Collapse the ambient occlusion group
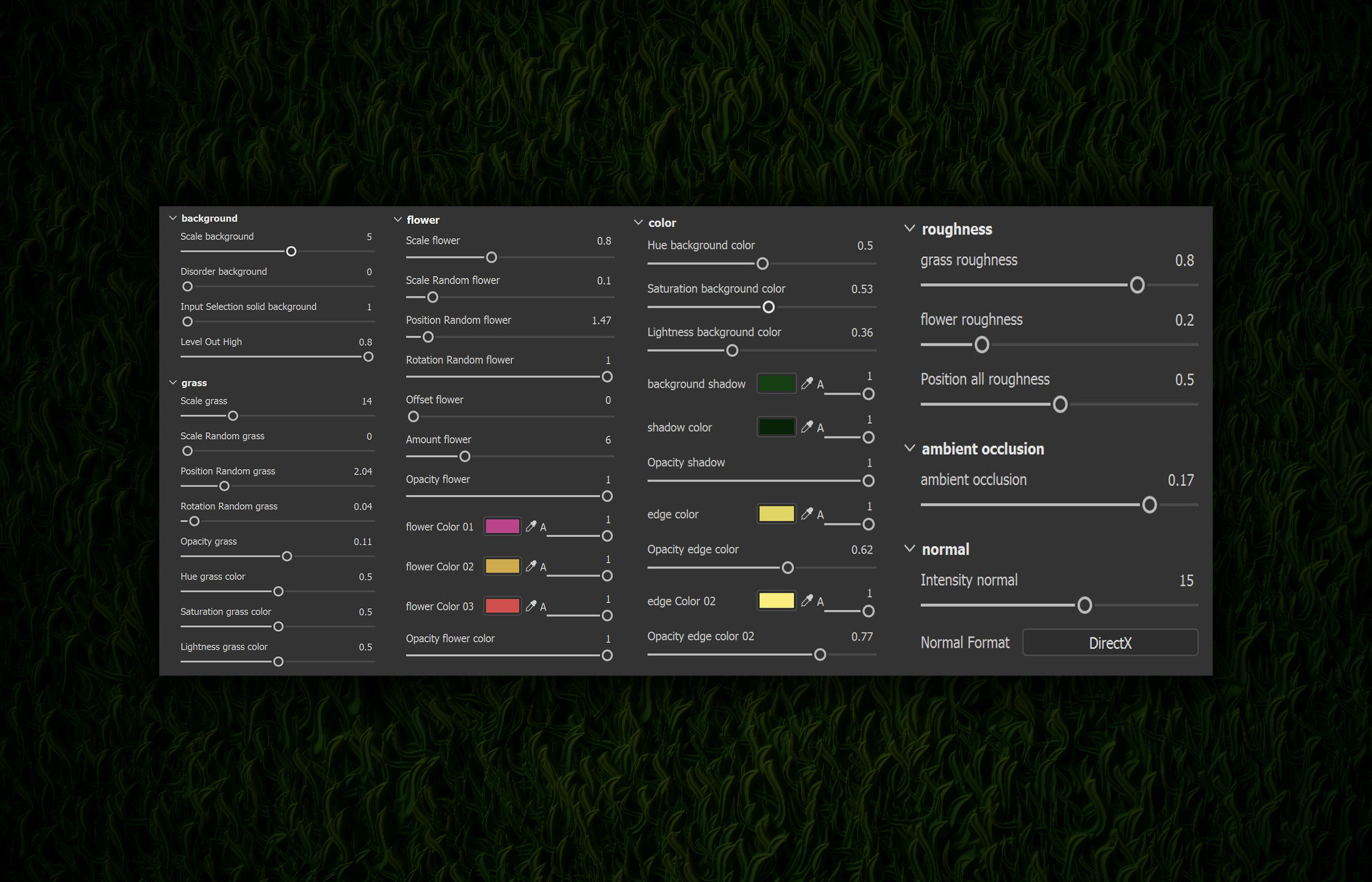Screen dimensions: 1372x882 tap(909, 448)
